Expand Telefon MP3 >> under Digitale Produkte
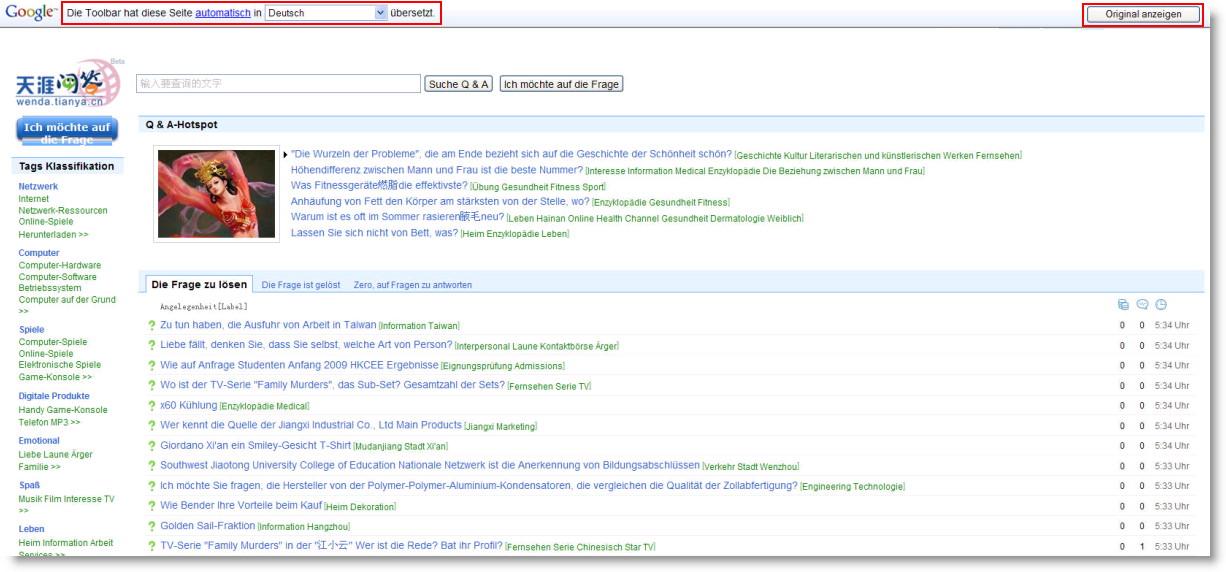Viewport: 1226px width, 572px height. [x=49, y=422]
